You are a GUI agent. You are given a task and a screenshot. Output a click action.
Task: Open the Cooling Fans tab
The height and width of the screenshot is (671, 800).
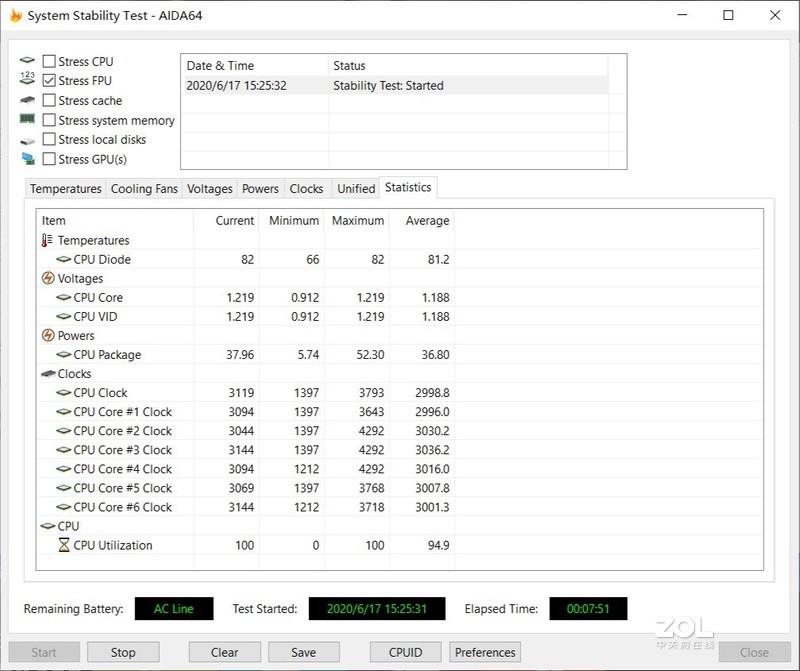[x=144, y=189]
